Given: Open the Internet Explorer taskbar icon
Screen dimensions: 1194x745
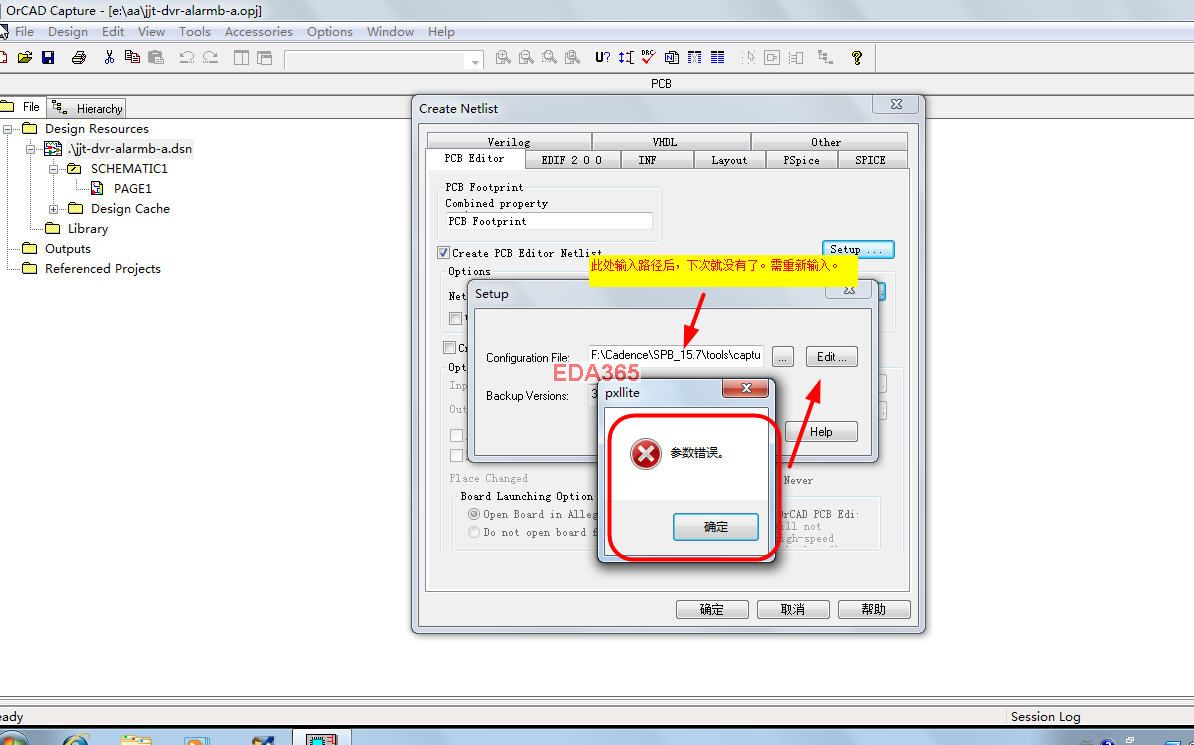Looking at the screenshot, I should coord(75,740).
